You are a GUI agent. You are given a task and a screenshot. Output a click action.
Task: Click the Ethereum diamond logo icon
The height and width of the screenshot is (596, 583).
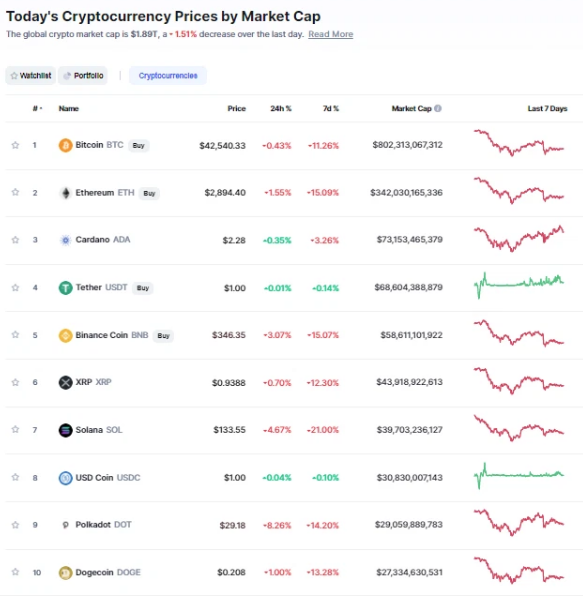(66, 193)
